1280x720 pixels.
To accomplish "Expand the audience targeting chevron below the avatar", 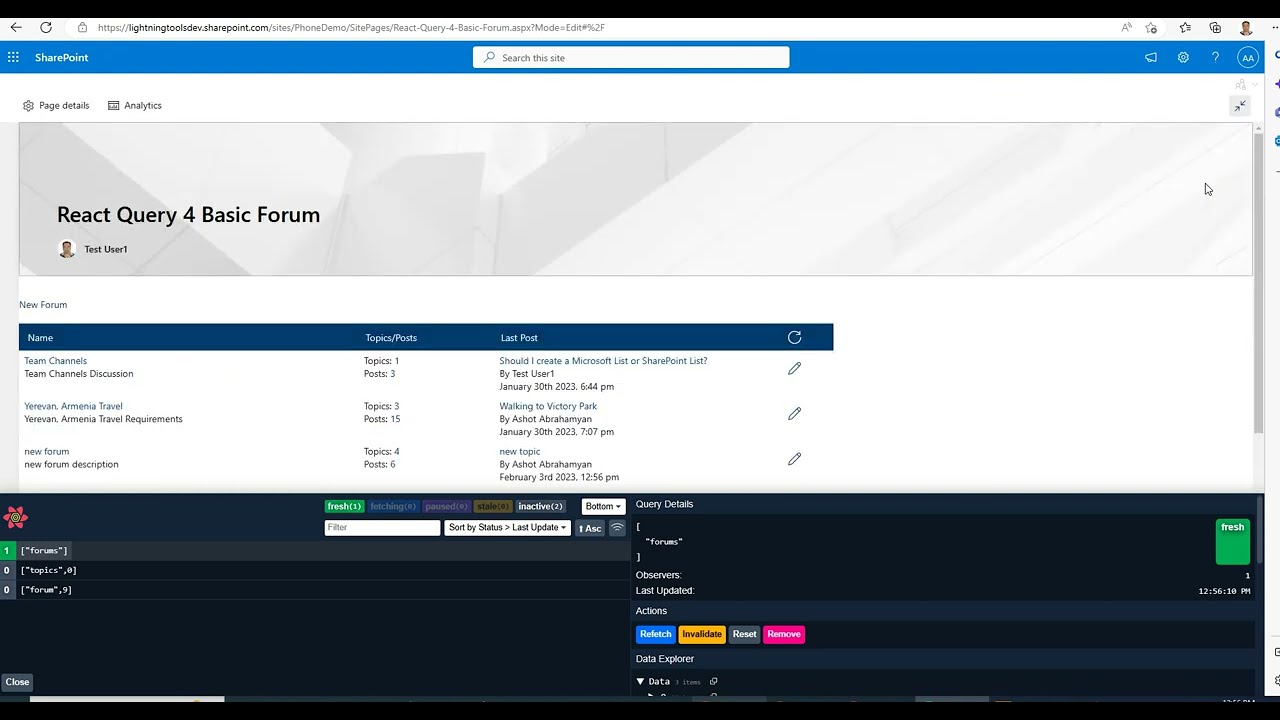I will pyautogui.click(x=1254, y=84).
